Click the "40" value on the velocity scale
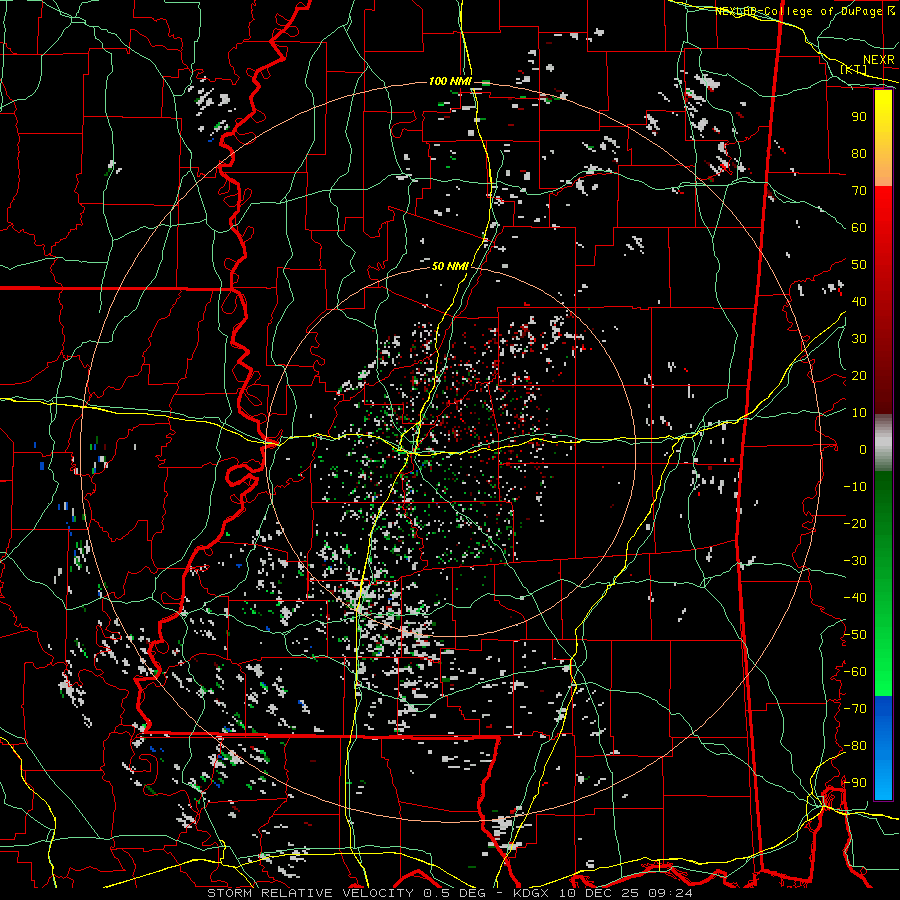The image size is (900, 900). 859,302
